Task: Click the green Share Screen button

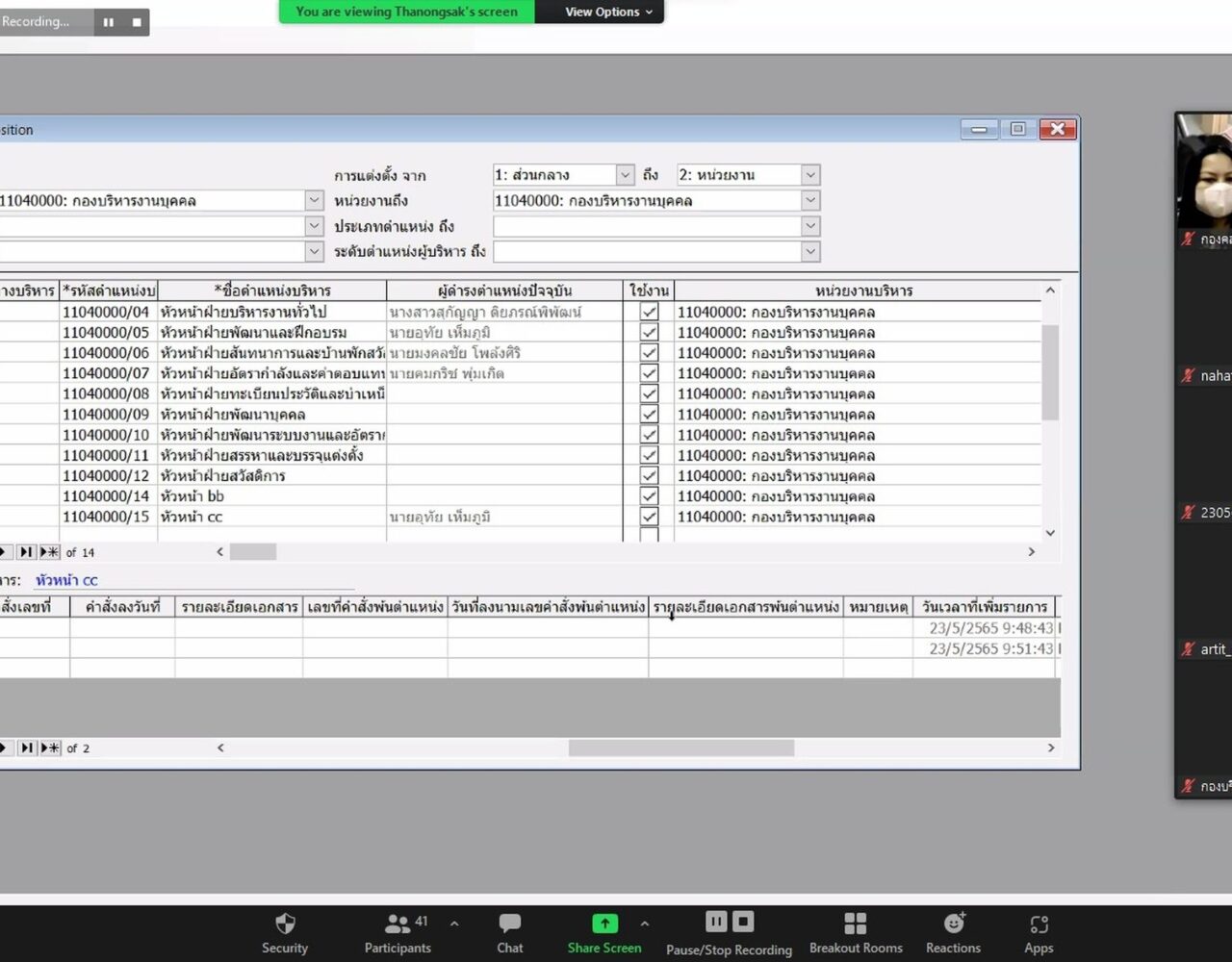Action: [x=604, y=933]
